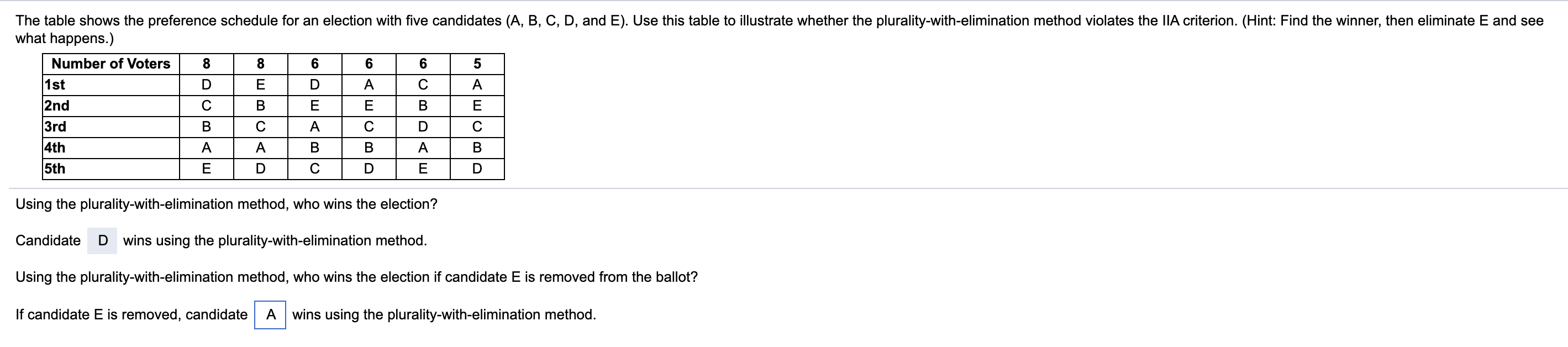Select the "4th" row label cell

[x=111, y=148]
